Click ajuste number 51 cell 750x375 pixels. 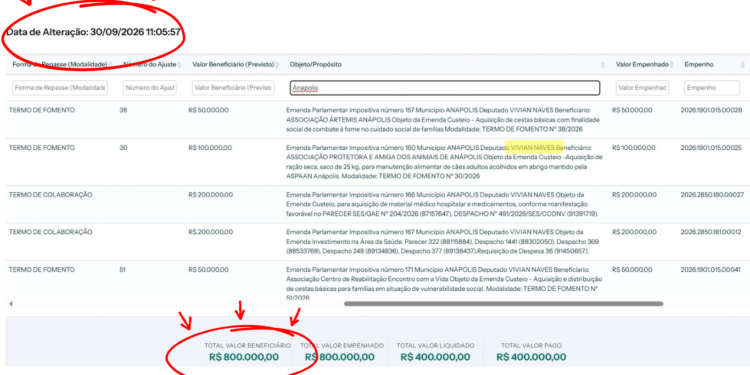coord(122,270)
